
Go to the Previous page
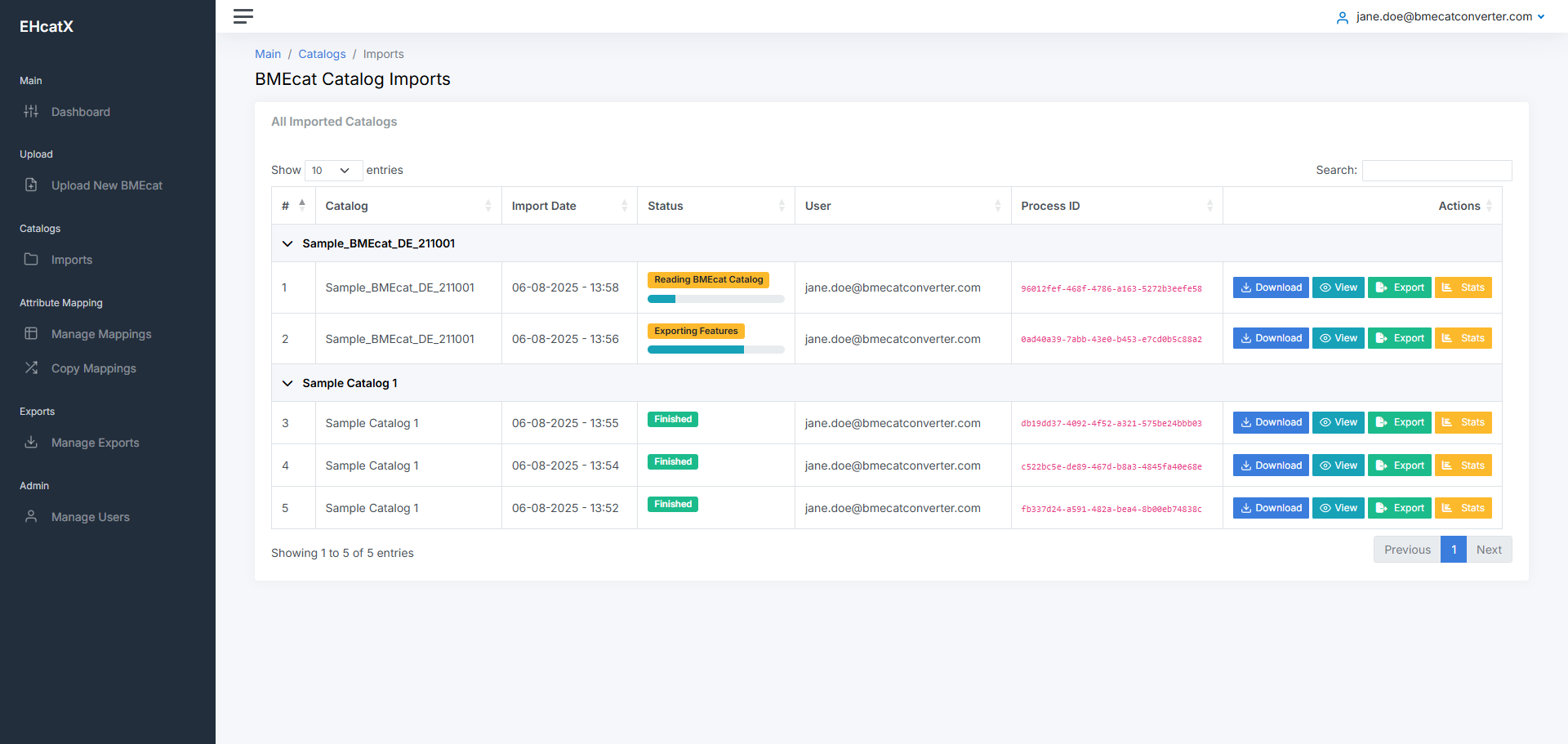pos(1407,550)
